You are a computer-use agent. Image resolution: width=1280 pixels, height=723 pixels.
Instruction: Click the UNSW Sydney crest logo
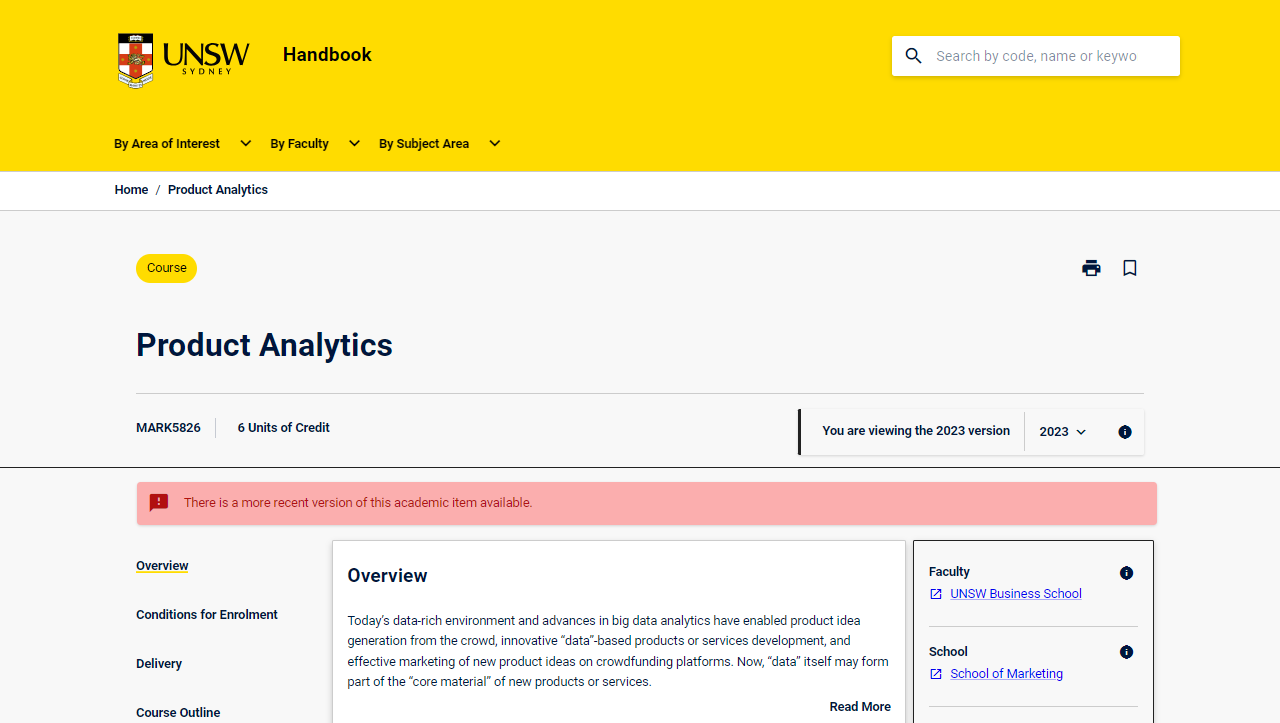point(184,61)
